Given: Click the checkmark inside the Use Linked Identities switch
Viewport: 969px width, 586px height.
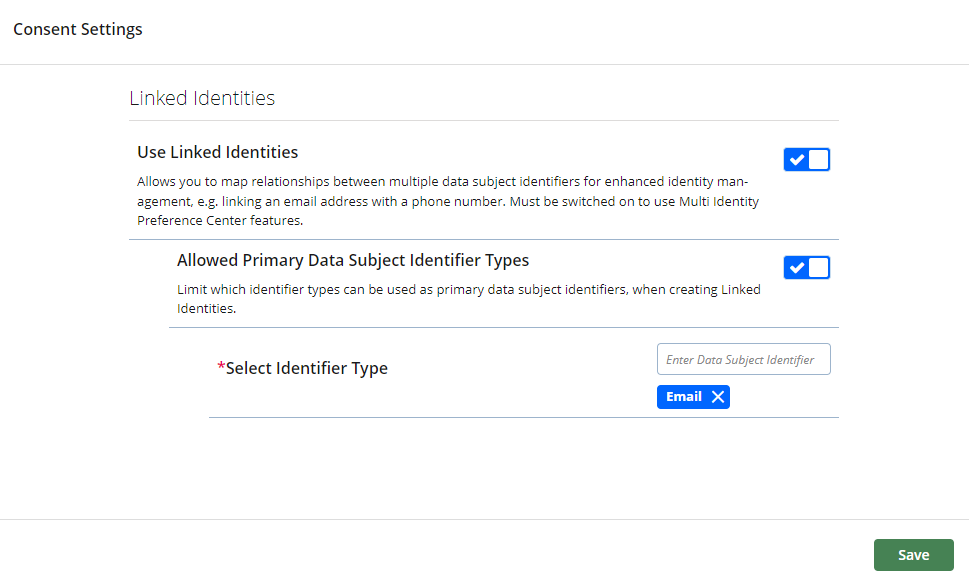Looking at the screenshot, I should 797,159.
